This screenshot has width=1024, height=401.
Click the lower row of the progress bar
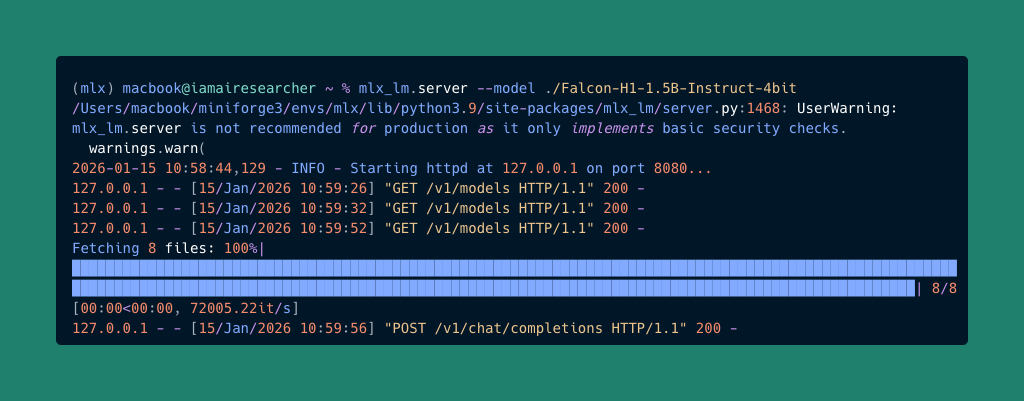[x=493, y=288]
